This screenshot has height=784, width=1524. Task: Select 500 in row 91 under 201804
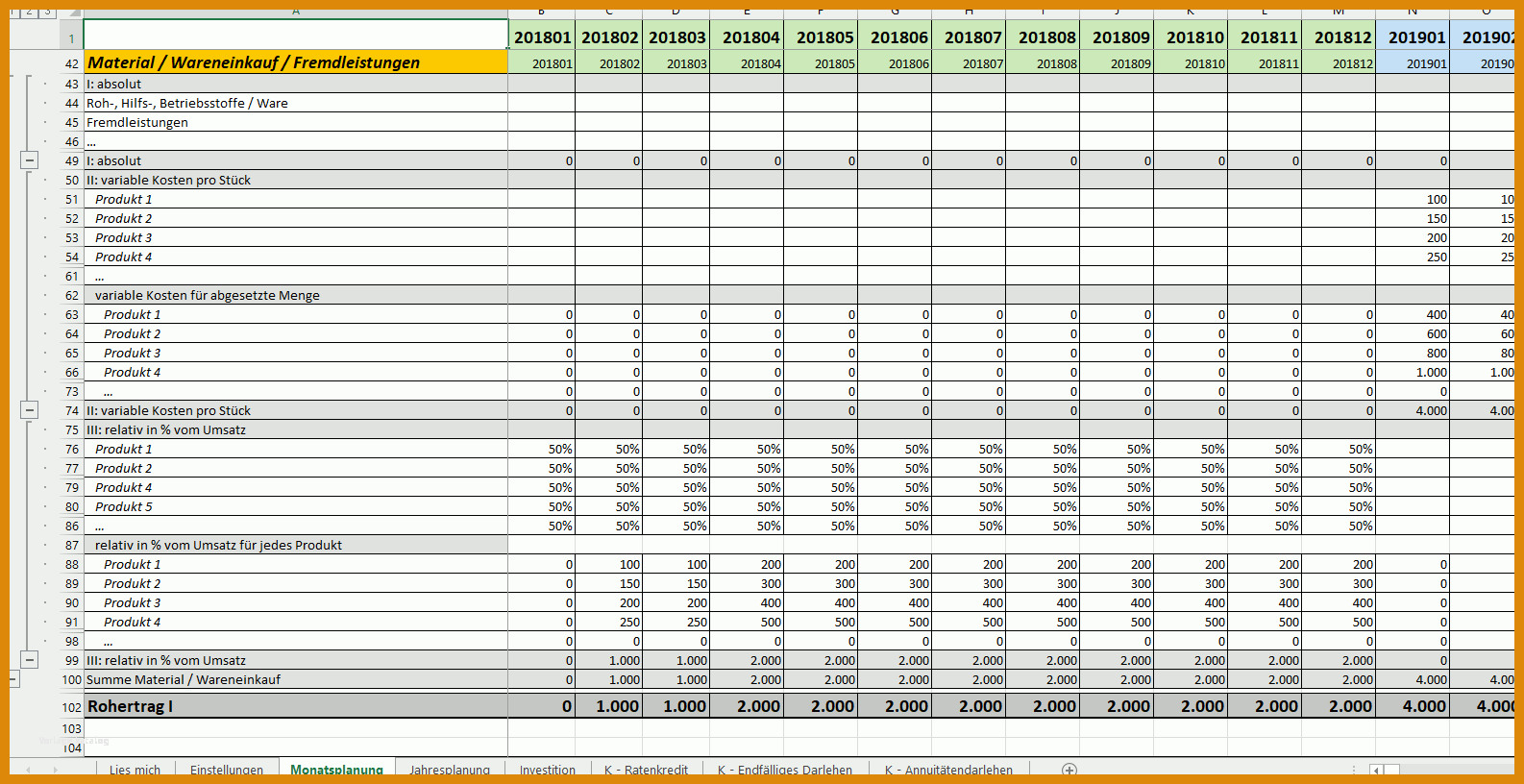click(x=747, y=622)
